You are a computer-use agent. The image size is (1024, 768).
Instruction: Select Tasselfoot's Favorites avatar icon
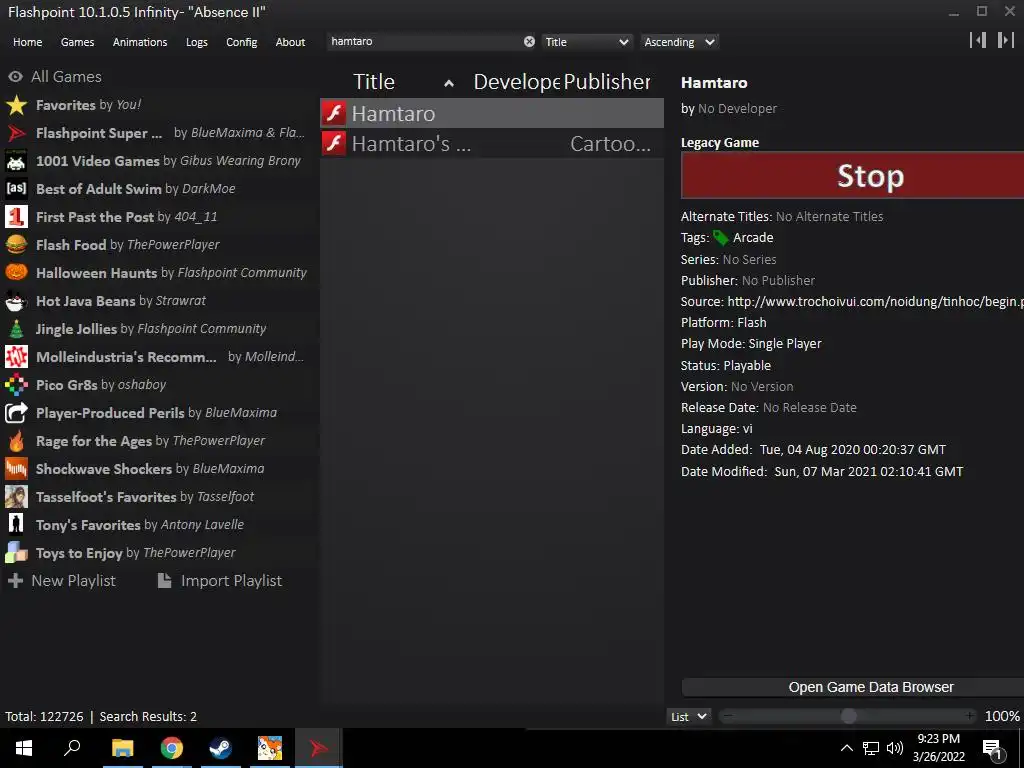click(x=16, y=497)
